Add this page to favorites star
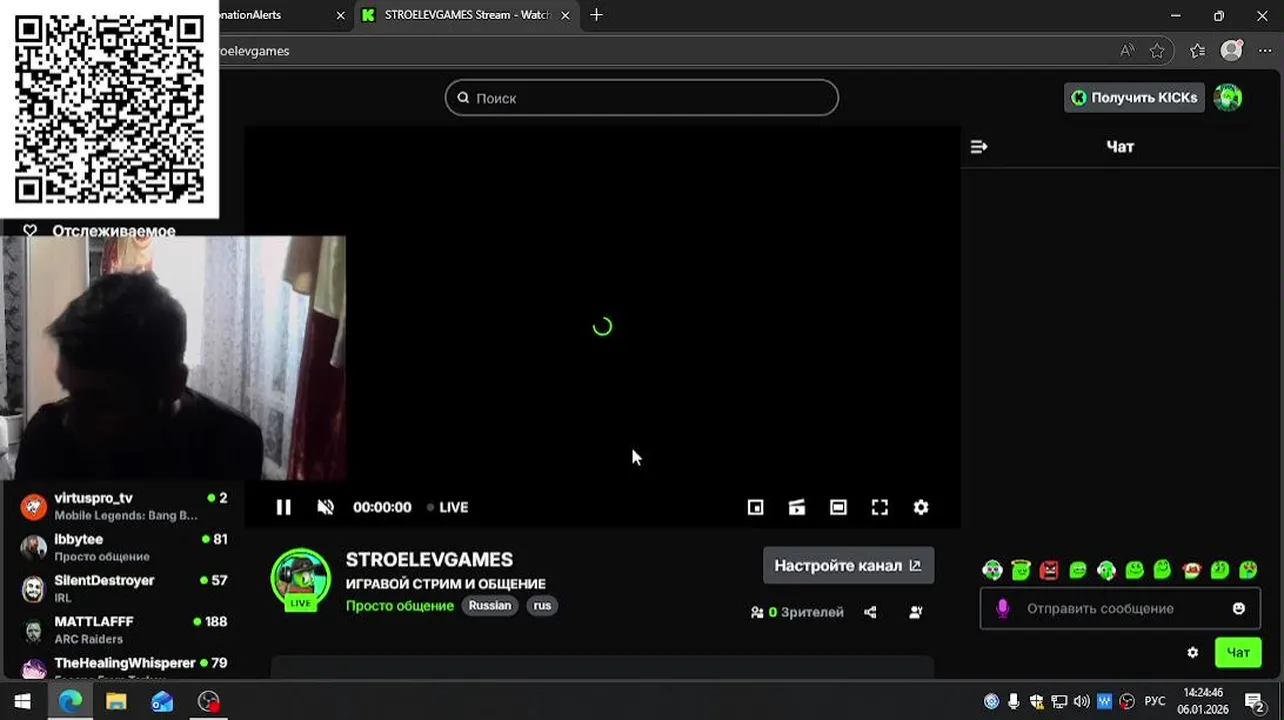This screenshot has width=1284, height=720. tap(1157, 51)
